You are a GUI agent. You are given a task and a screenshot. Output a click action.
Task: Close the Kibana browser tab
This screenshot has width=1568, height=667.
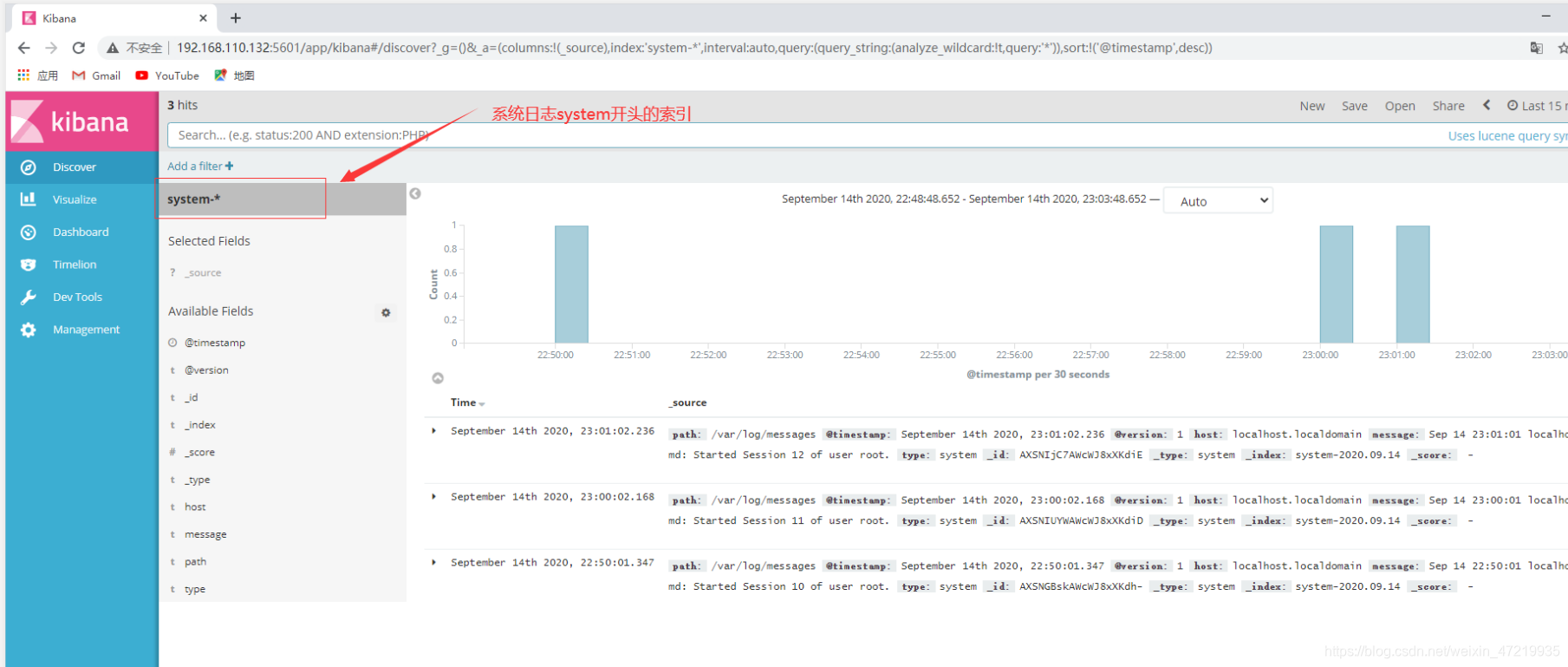coord(203,17)
